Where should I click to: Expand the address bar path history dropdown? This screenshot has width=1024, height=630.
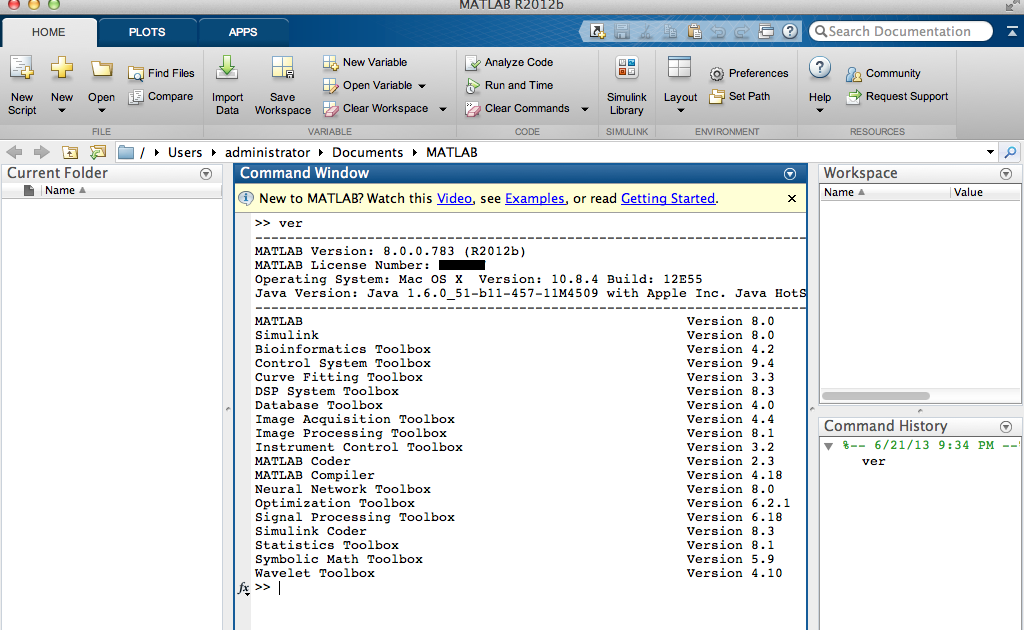[x=990, y=152]
